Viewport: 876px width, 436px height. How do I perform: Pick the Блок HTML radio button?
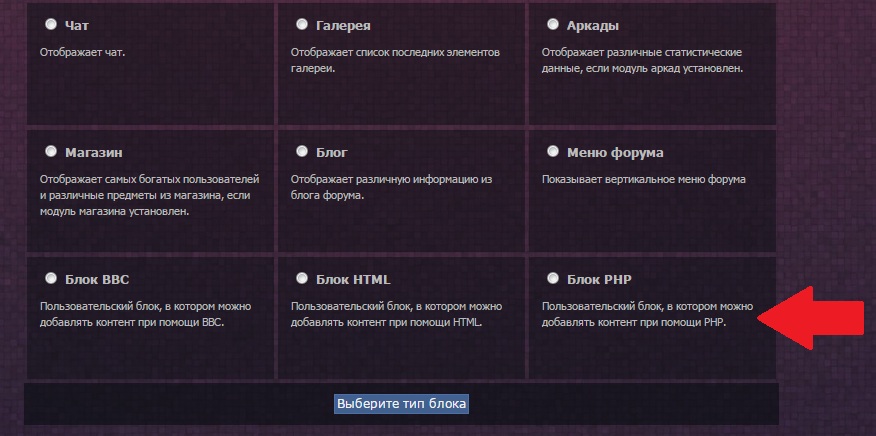[302, 278]
